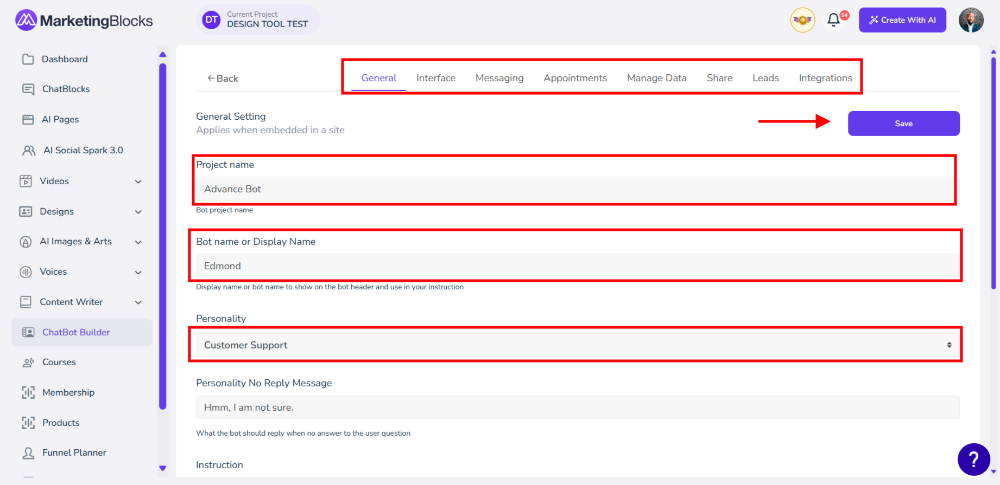
Task: Go to the Manage Data tab
Action: point(657,78)
